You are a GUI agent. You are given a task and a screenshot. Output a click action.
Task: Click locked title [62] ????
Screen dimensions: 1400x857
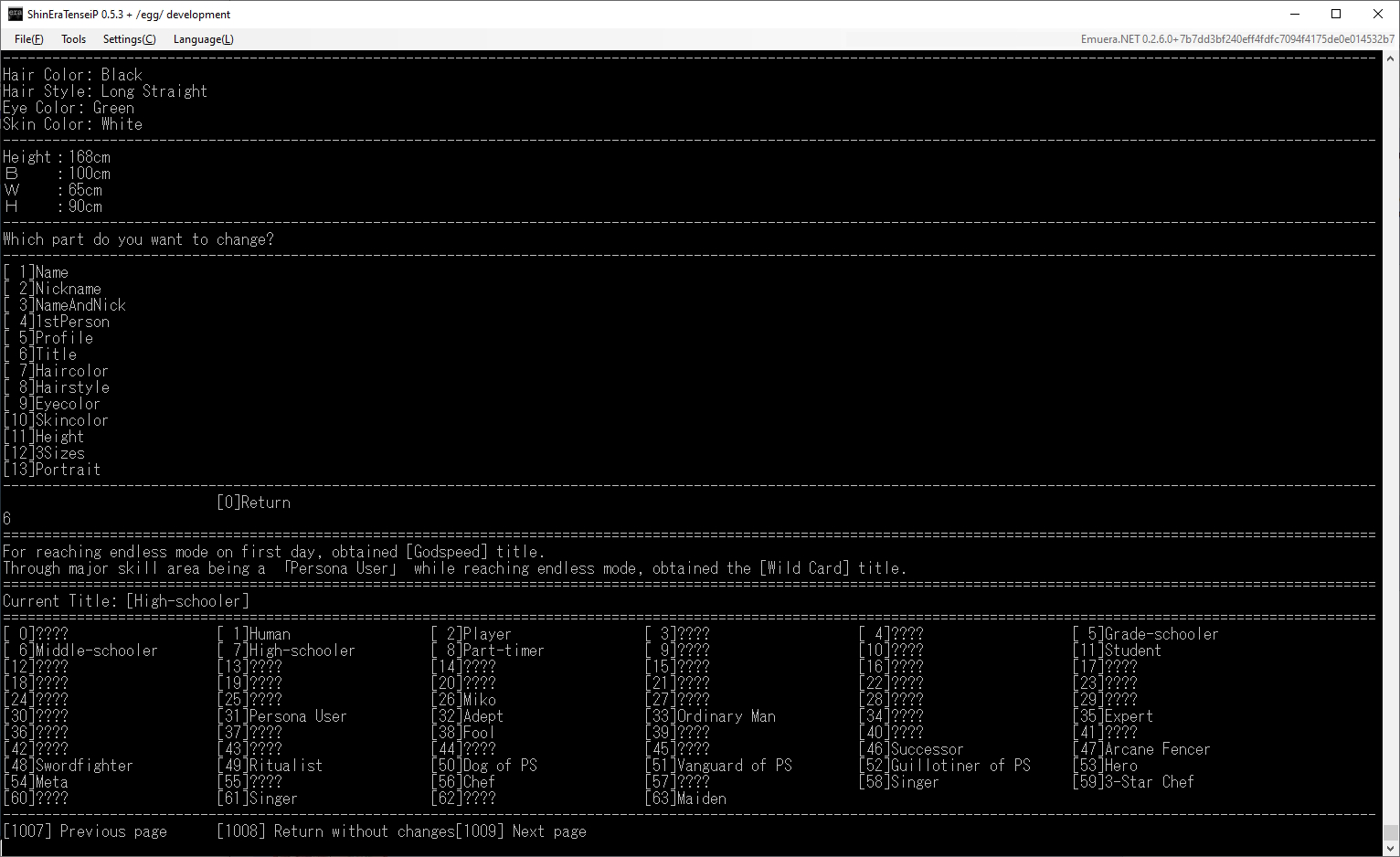[463, 799]
